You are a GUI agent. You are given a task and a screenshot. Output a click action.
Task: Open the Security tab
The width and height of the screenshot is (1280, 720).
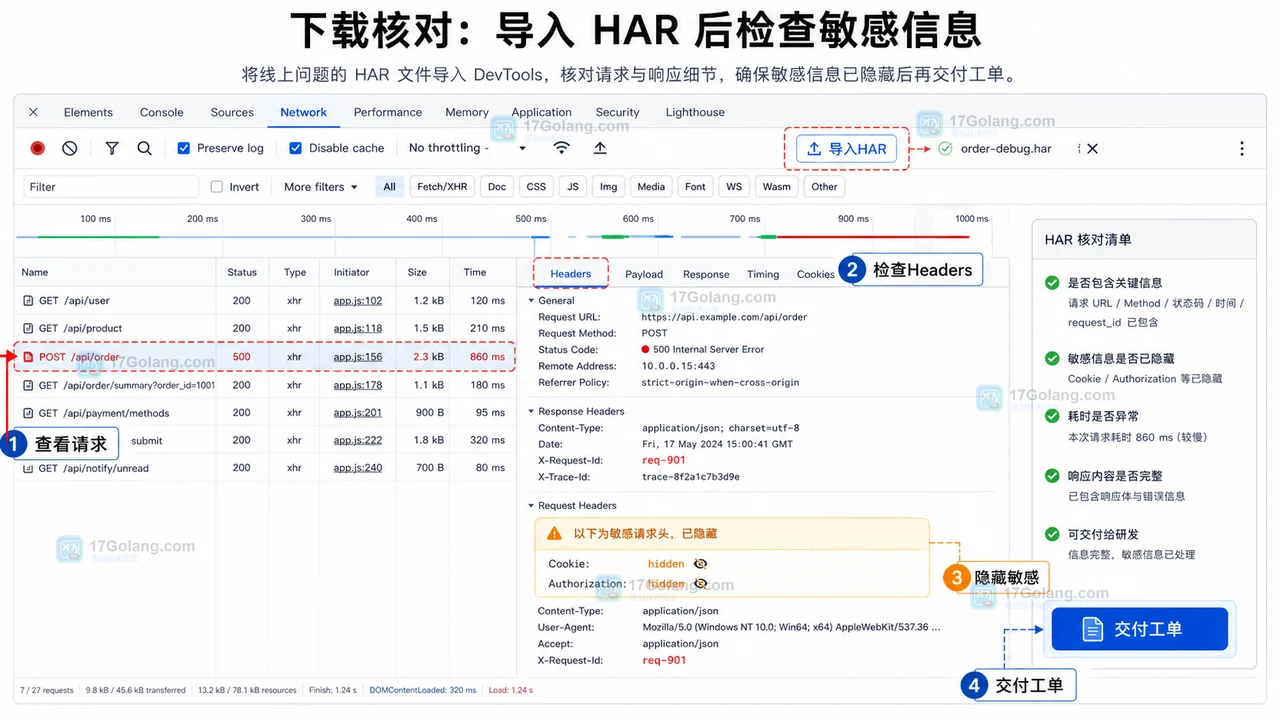pyautogui.click(x=617, y=112)
